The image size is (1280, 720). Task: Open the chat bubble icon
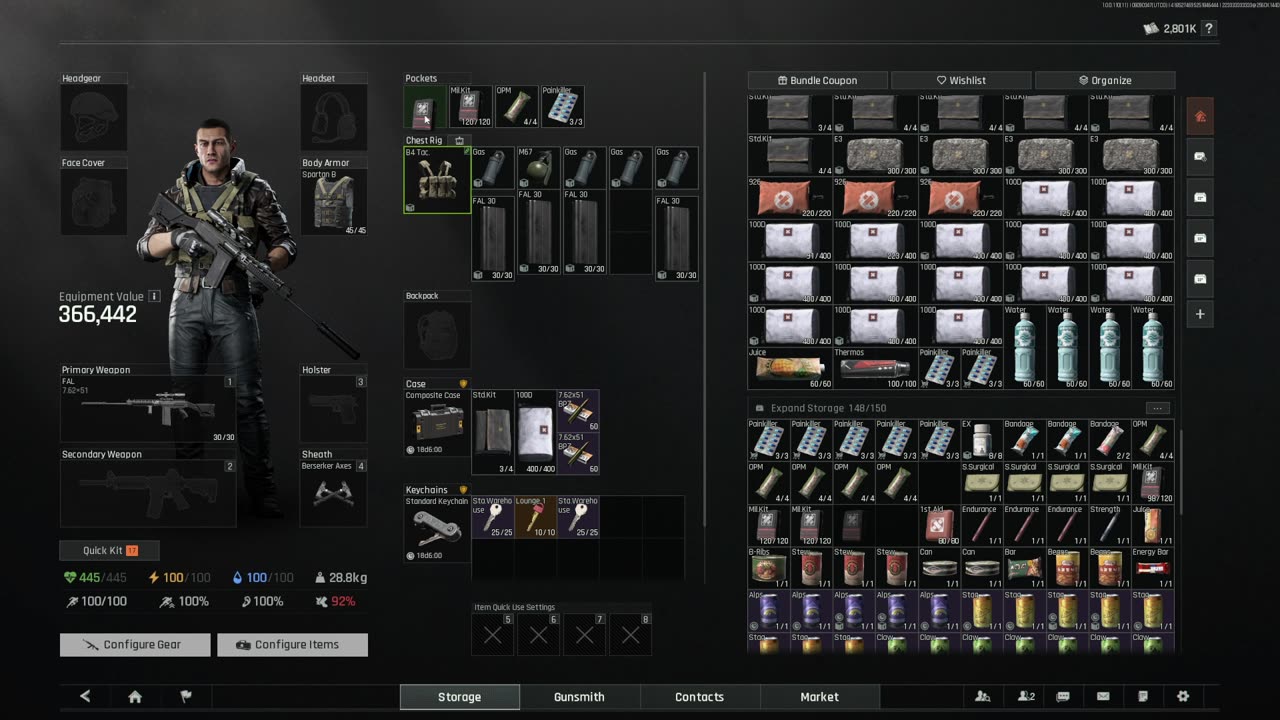tap(1063, 697)
